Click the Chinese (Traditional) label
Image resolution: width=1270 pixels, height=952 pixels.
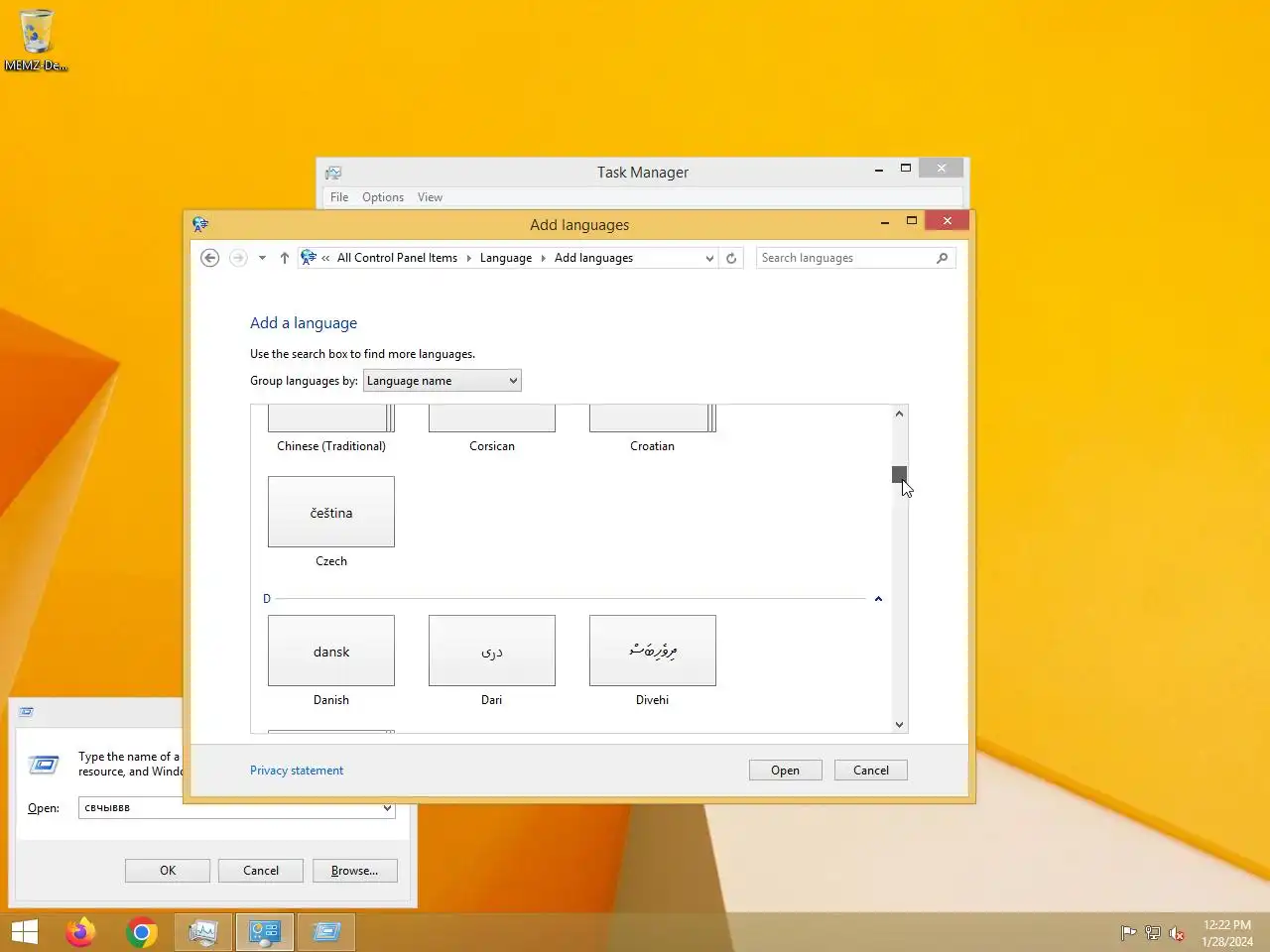(x=331, y=446)
